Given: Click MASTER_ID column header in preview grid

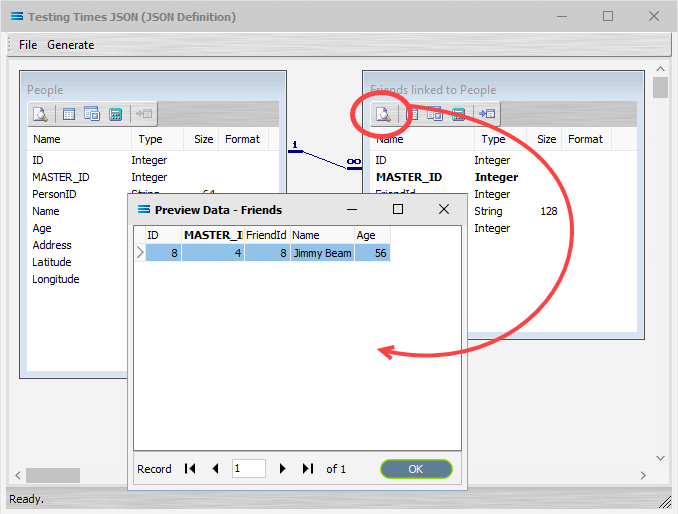Looking at the screenshot, I should click(x=213, y=235).
